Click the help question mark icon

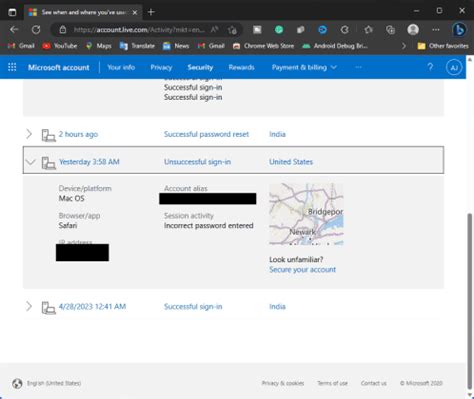click(x=430, y=67)
